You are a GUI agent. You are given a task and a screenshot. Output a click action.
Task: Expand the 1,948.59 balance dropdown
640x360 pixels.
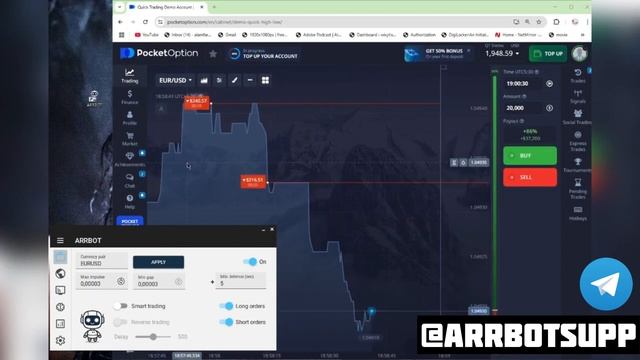[502, 53]
